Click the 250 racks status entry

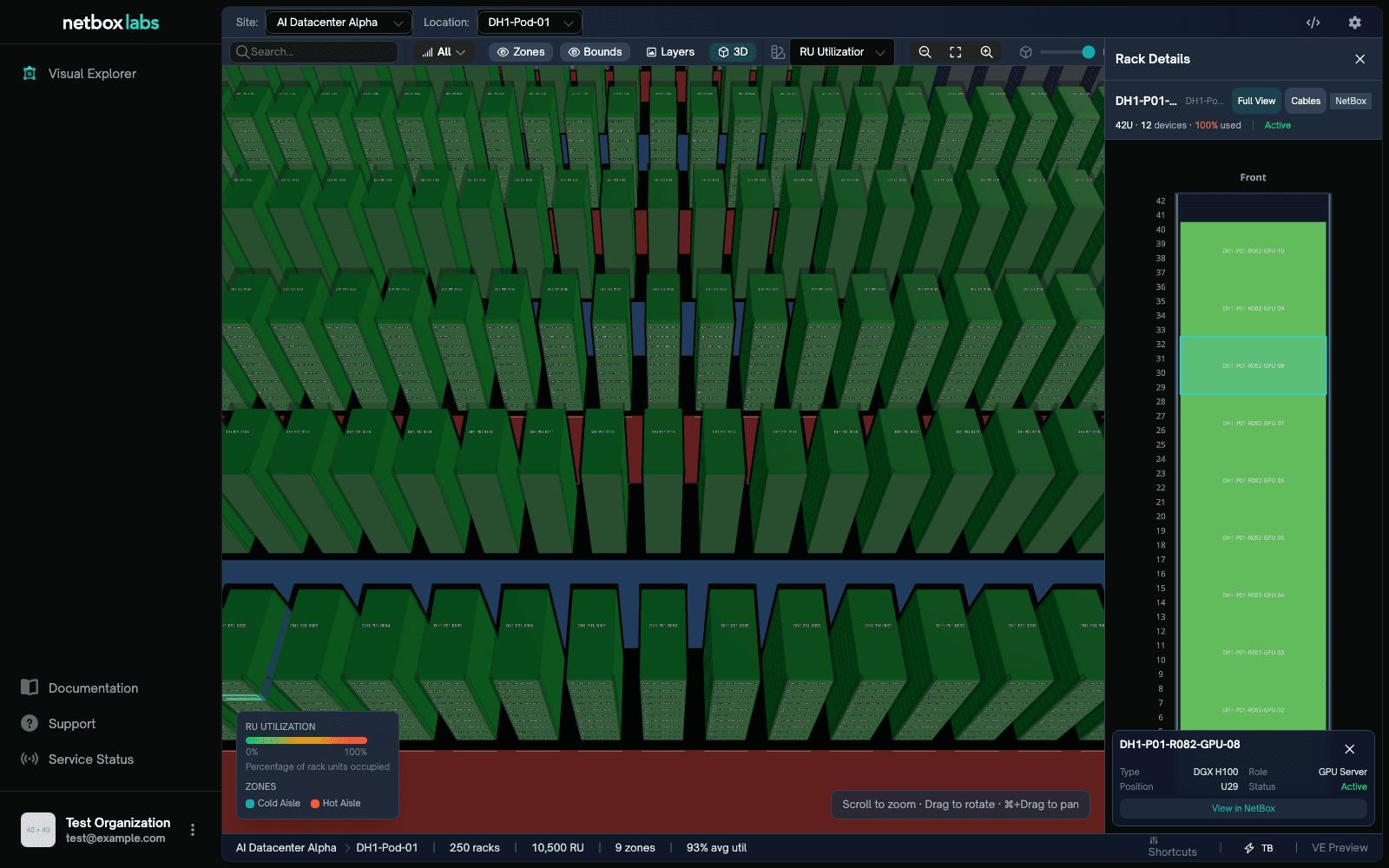[x=474, y=848]
